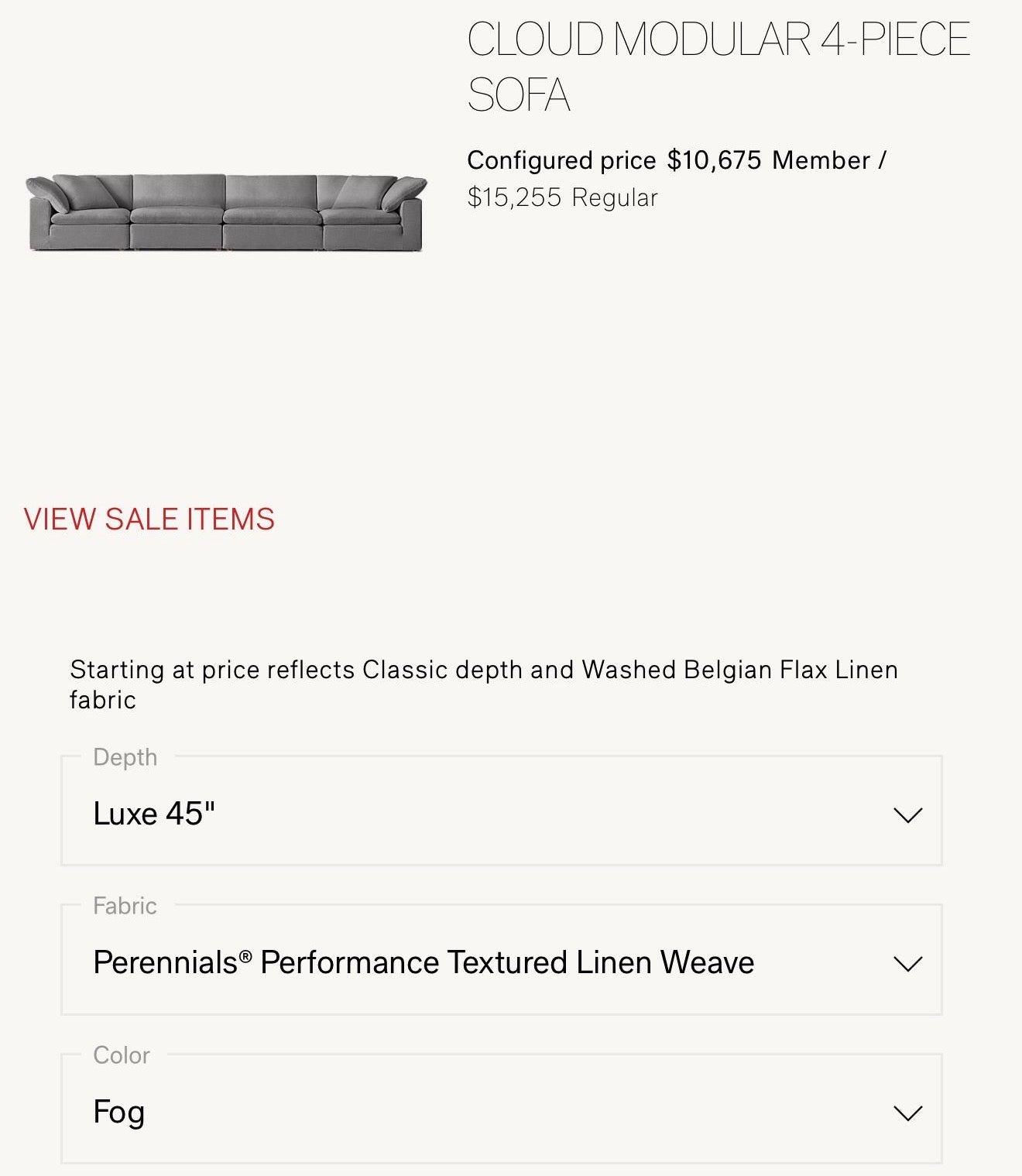Click the chevron arrow in Color field
The image size is (1022, 1176).
(x=907, y=1113)
